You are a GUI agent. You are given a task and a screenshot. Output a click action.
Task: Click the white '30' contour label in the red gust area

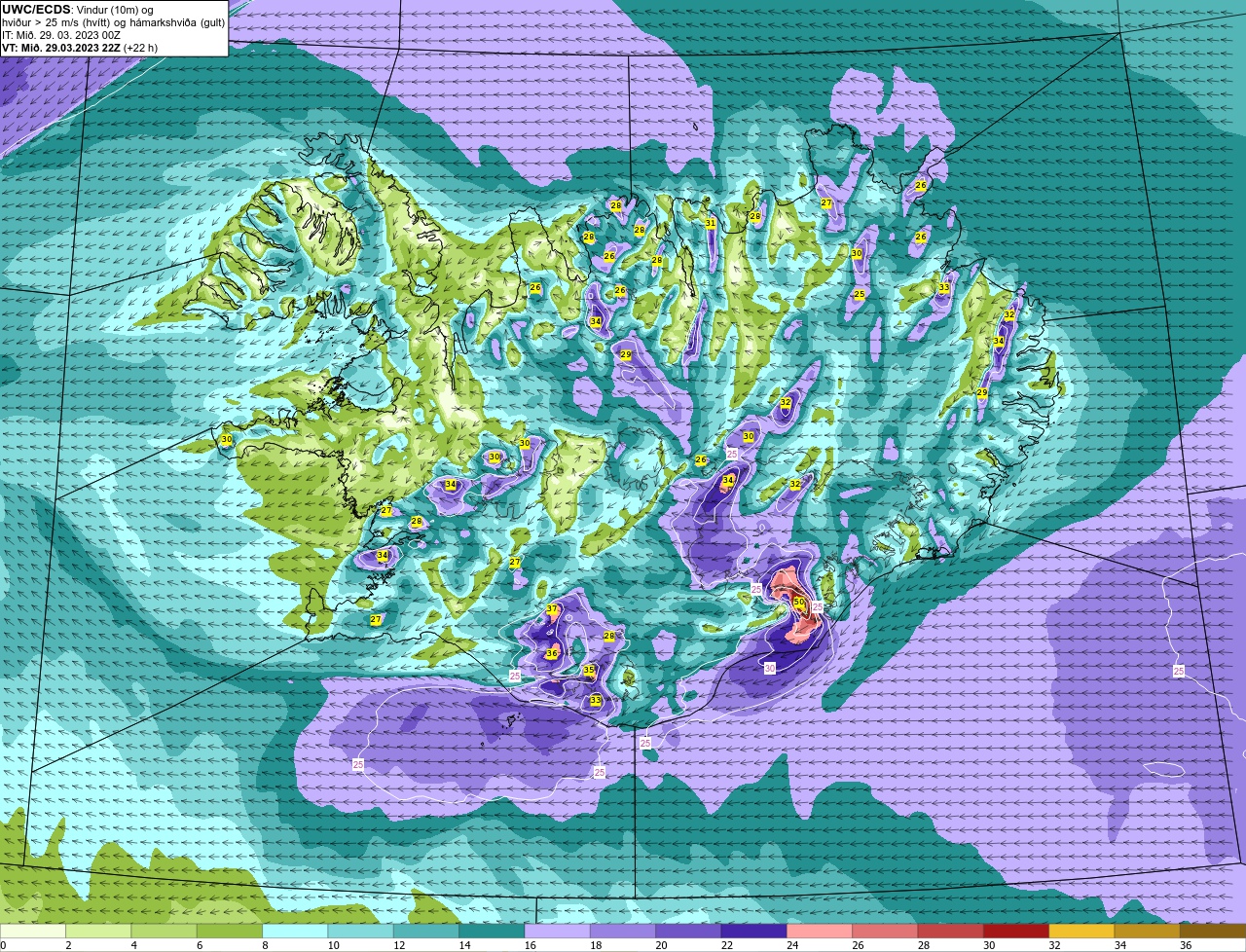(770, 669)
